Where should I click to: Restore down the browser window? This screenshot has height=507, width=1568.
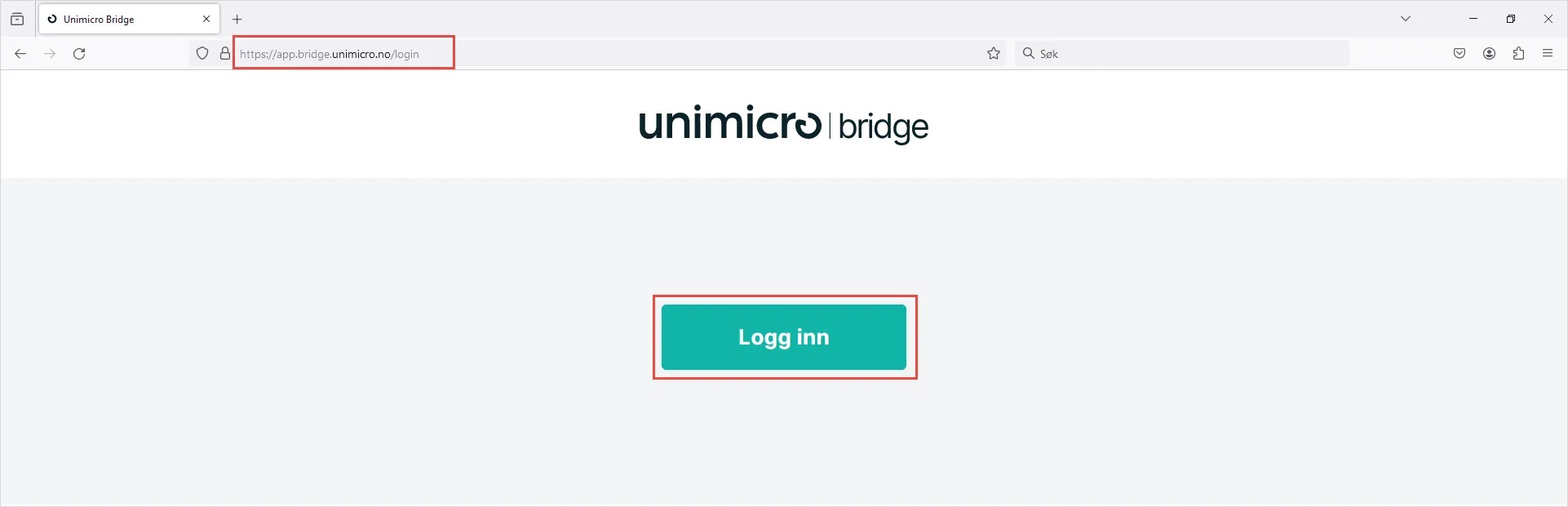1511,19
